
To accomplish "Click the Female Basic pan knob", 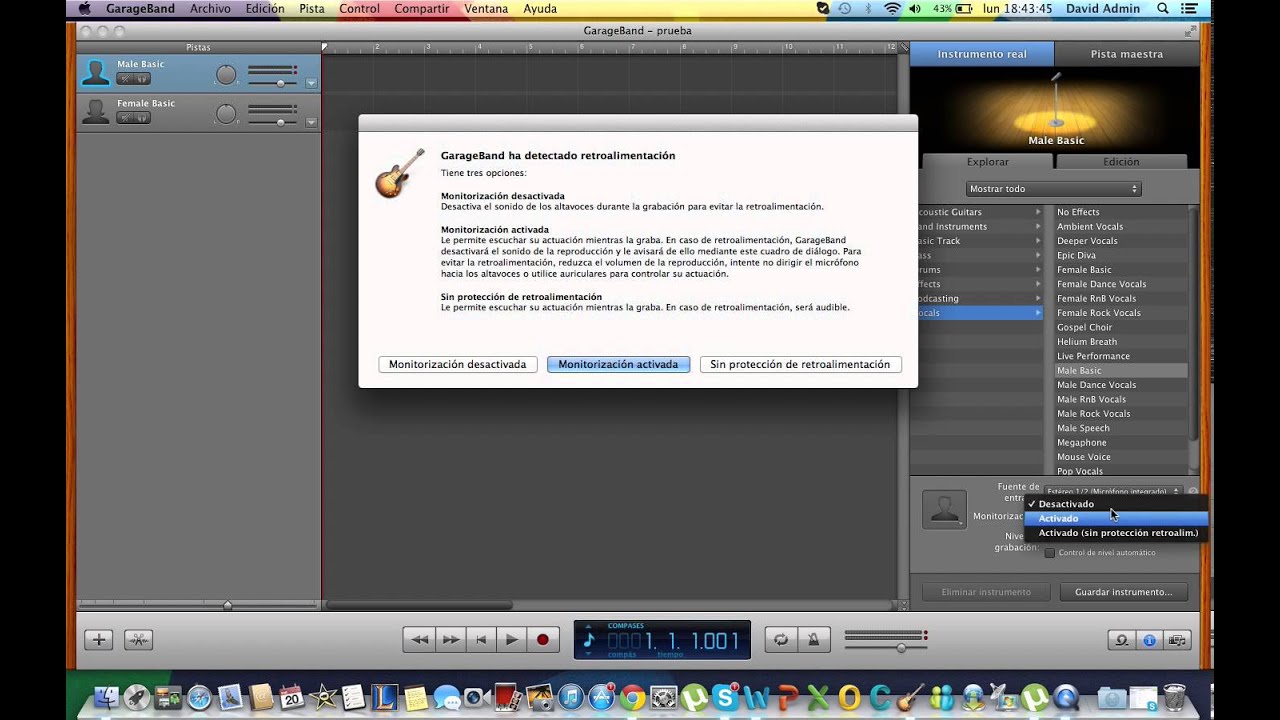I will 227,113.
